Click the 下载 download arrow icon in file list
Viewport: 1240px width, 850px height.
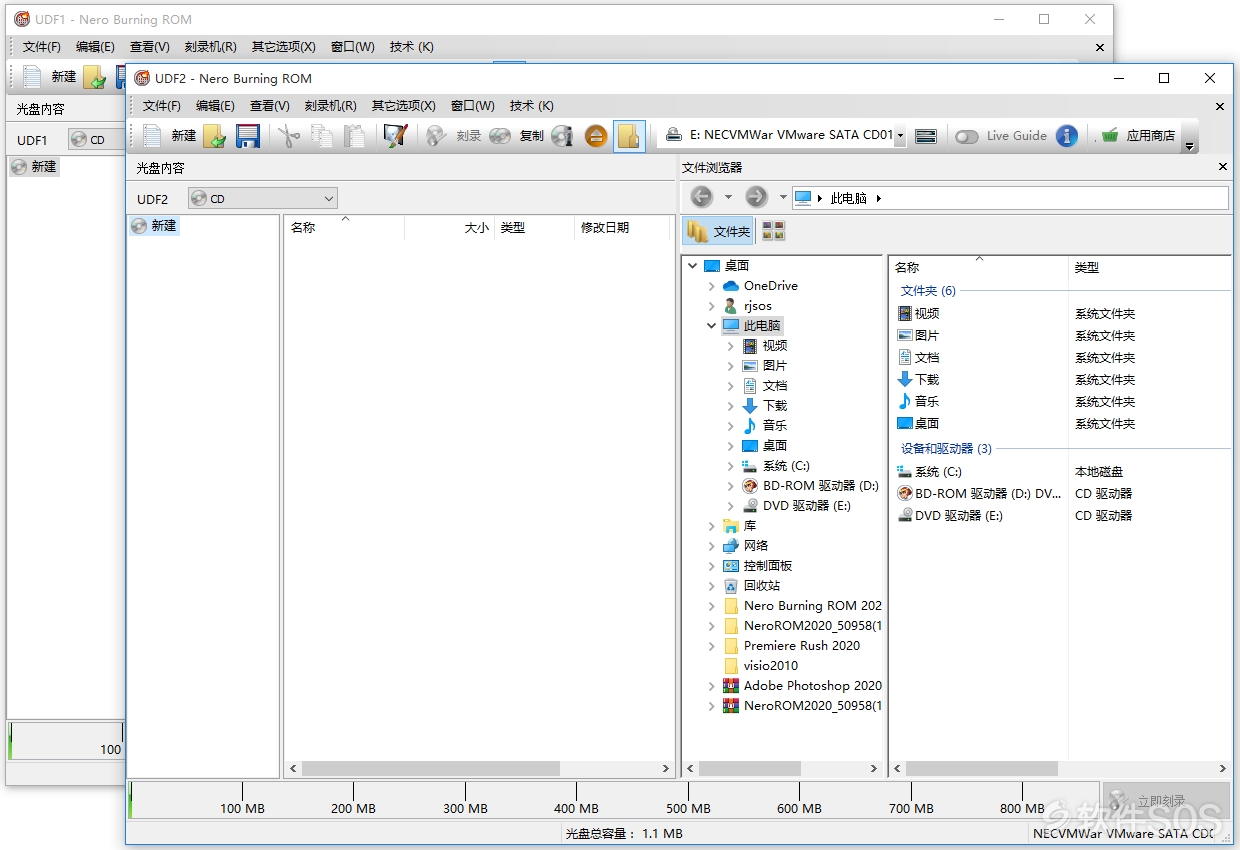pos(905,379)
